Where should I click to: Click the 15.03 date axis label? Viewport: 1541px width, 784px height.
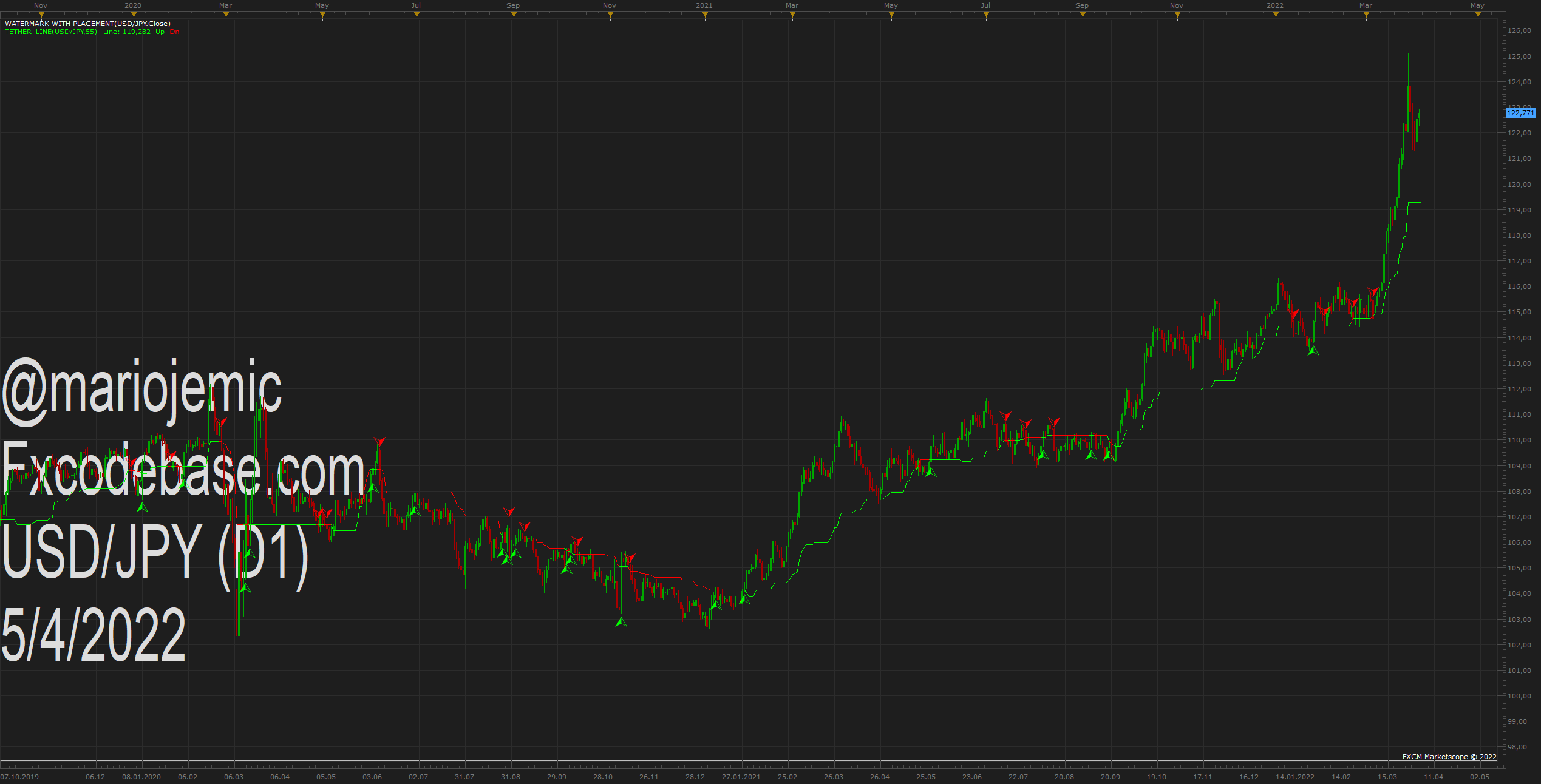click(x=1387, y=777)
